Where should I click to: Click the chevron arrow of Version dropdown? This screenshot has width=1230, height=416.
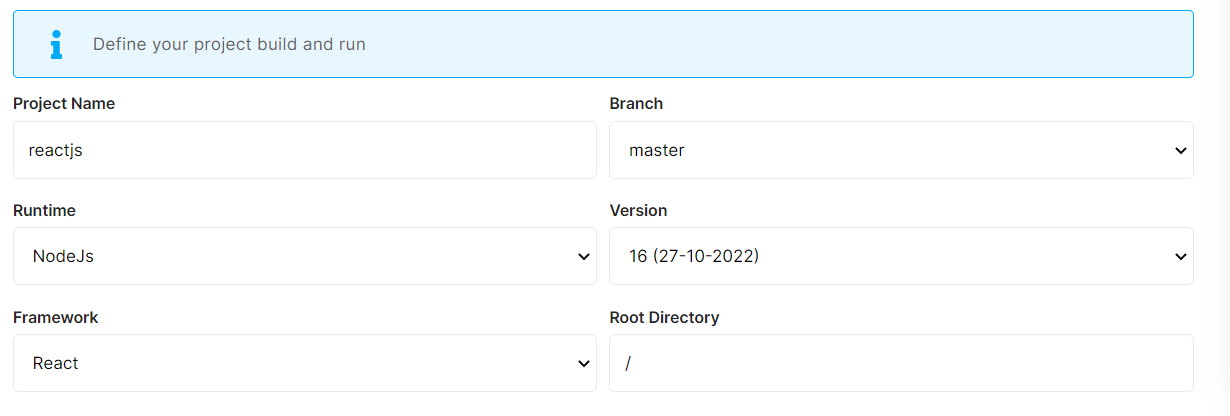[1180, 257]
